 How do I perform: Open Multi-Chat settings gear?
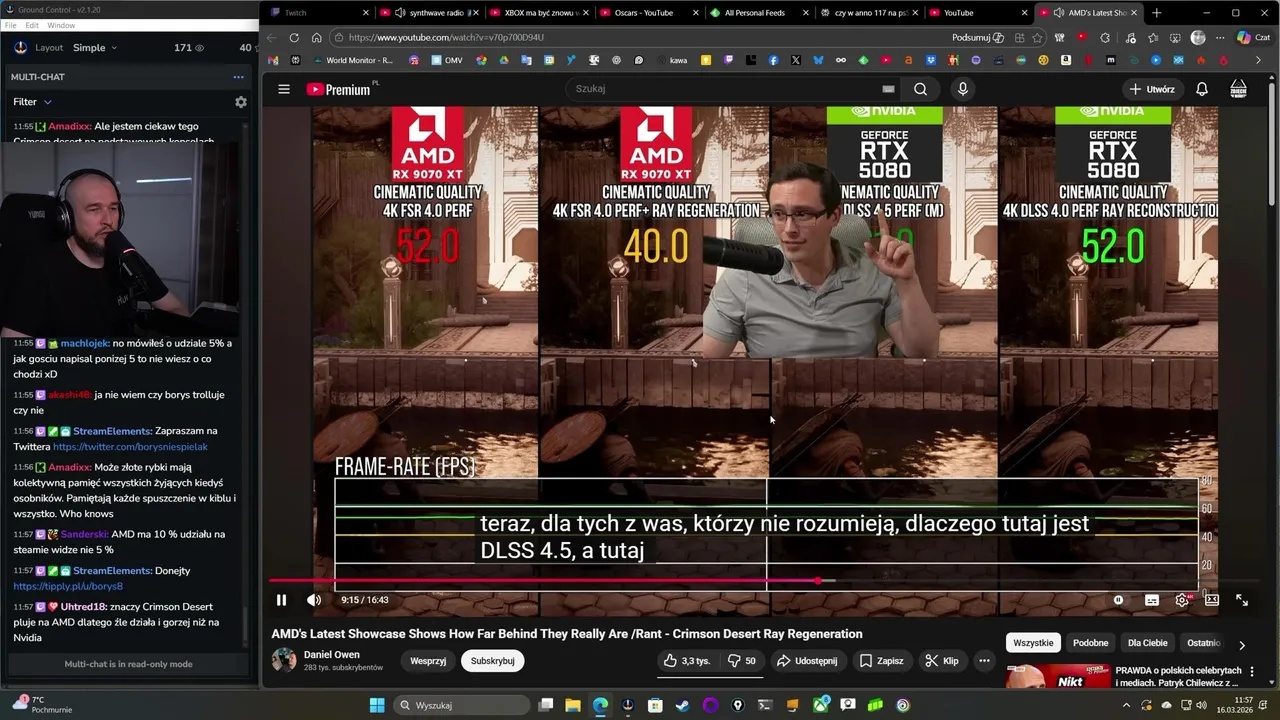pos(240,102)
